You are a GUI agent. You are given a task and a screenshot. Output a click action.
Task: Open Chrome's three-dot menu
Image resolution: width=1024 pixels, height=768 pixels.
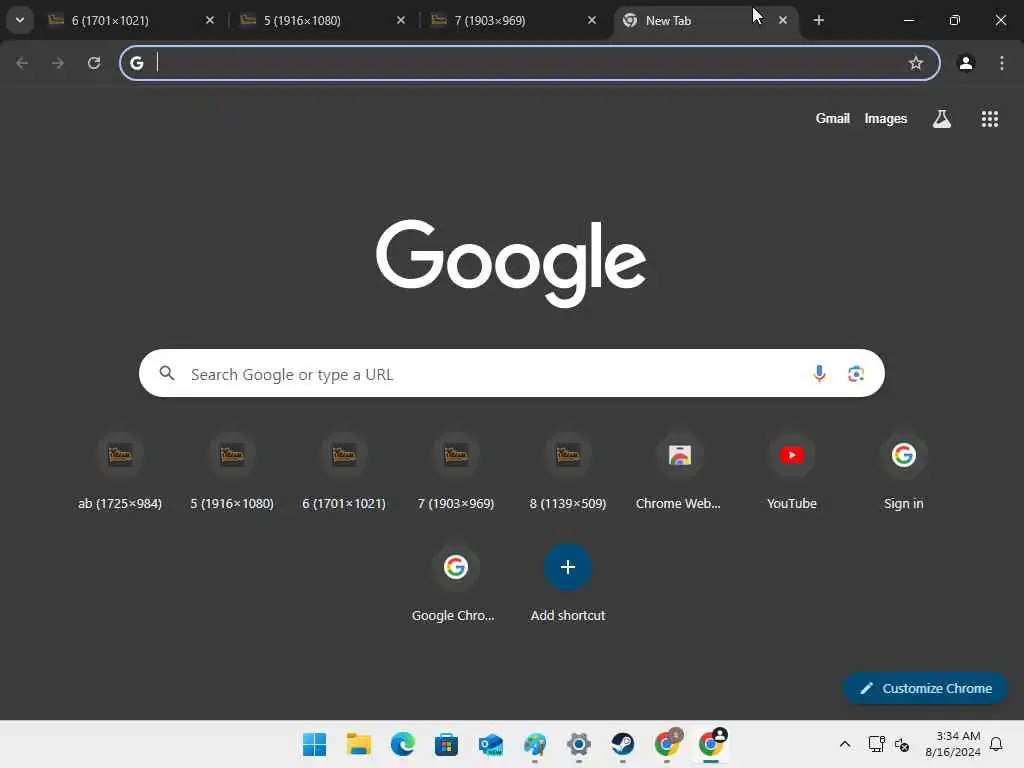[x=1002, y=63]
